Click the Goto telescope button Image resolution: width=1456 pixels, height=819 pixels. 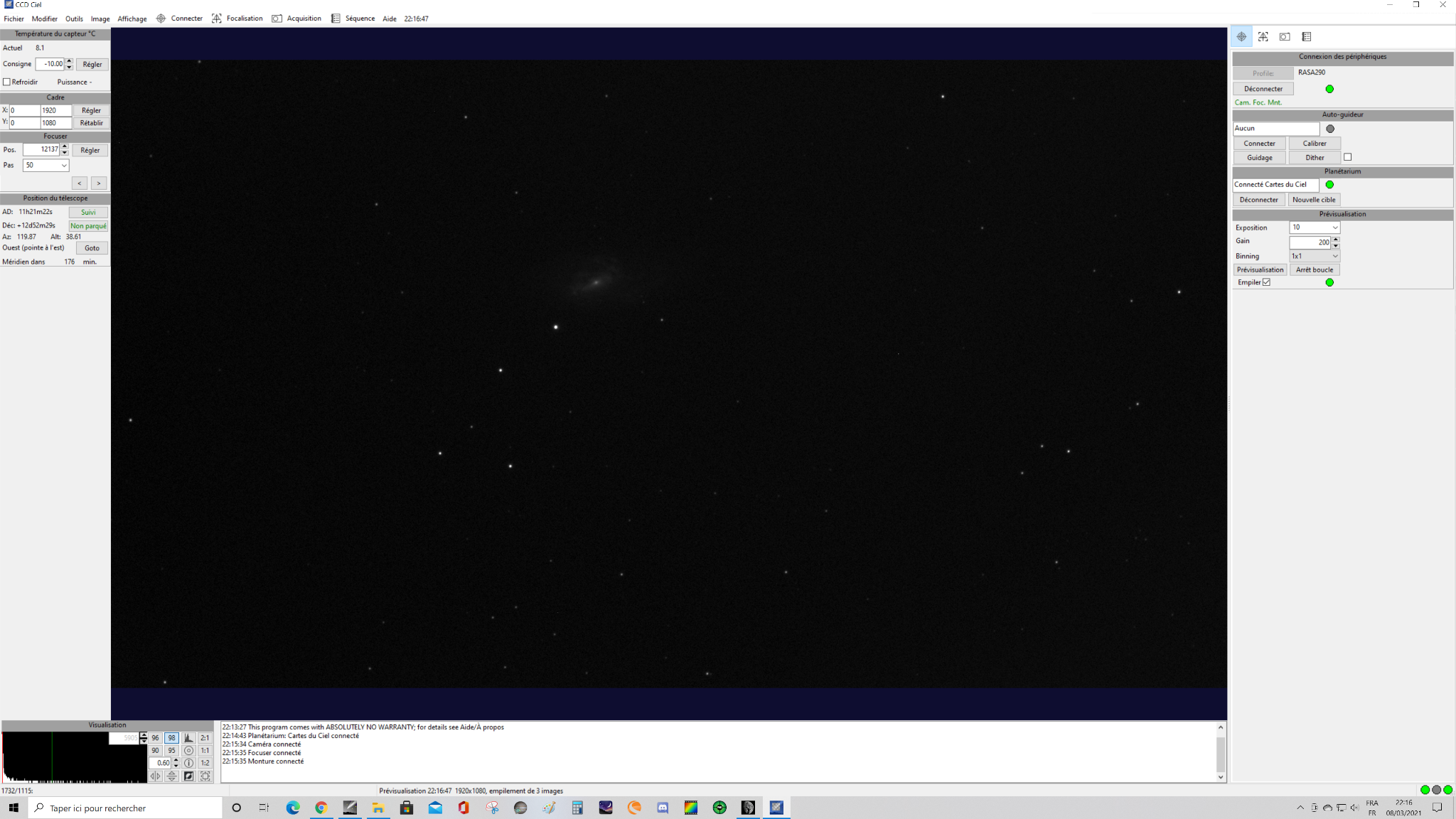click(92, 248)
